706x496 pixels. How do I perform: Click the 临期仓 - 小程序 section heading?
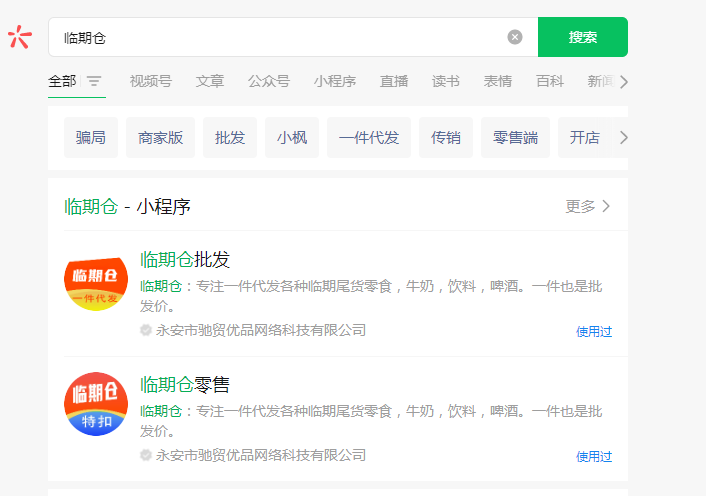point(127,207)
